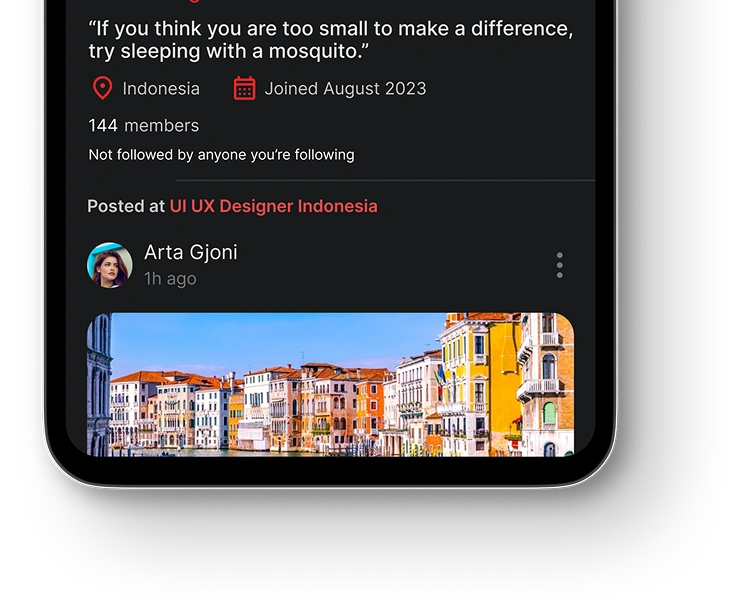Tap the 1h ago timestamp
The height and width of the screenshot is (613, 744).
coord(170,279)
